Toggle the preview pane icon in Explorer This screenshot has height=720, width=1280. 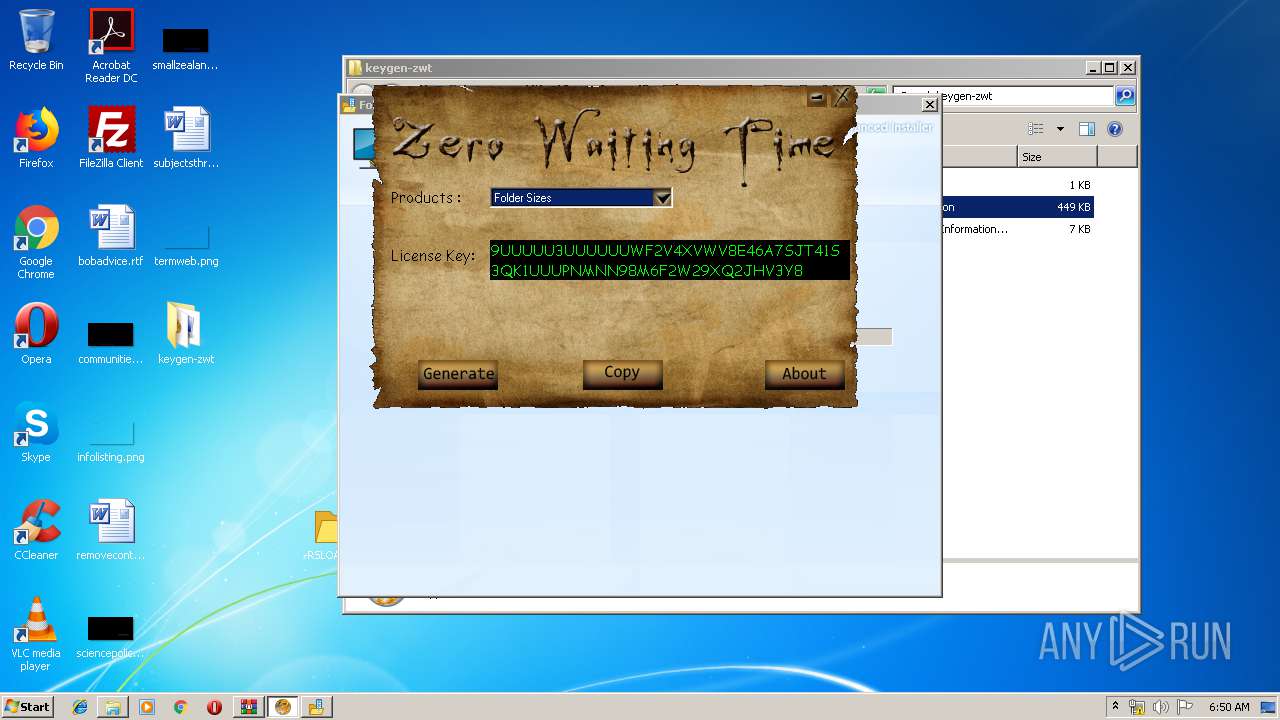click(1087, 129)
